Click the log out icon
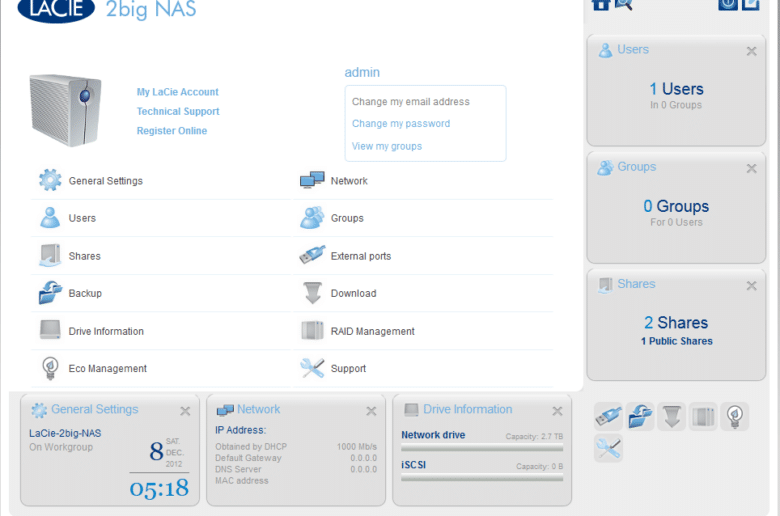The width and height of the screenshot is (780, 516). (751, 4)
